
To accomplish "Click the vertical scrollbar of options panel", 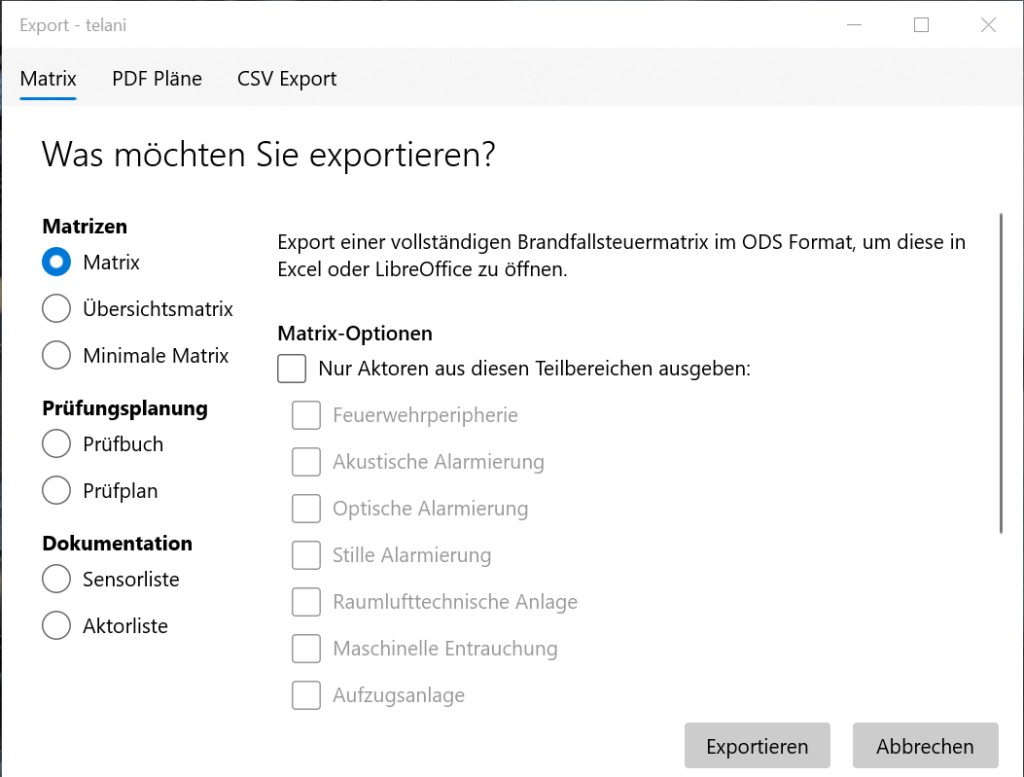I will point(1000,372).
